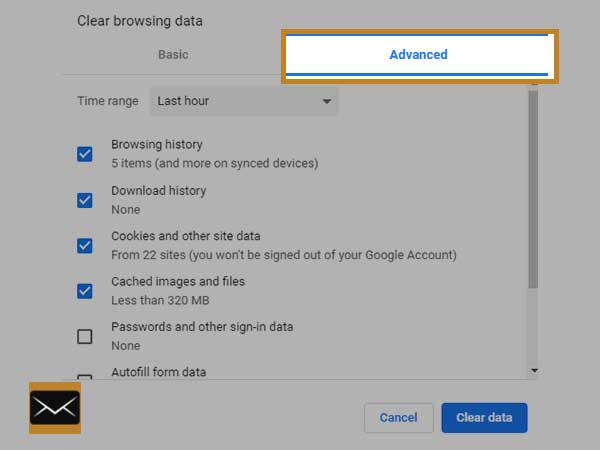Toggle the Cookies and other site data checkbox

click(85, 246)
